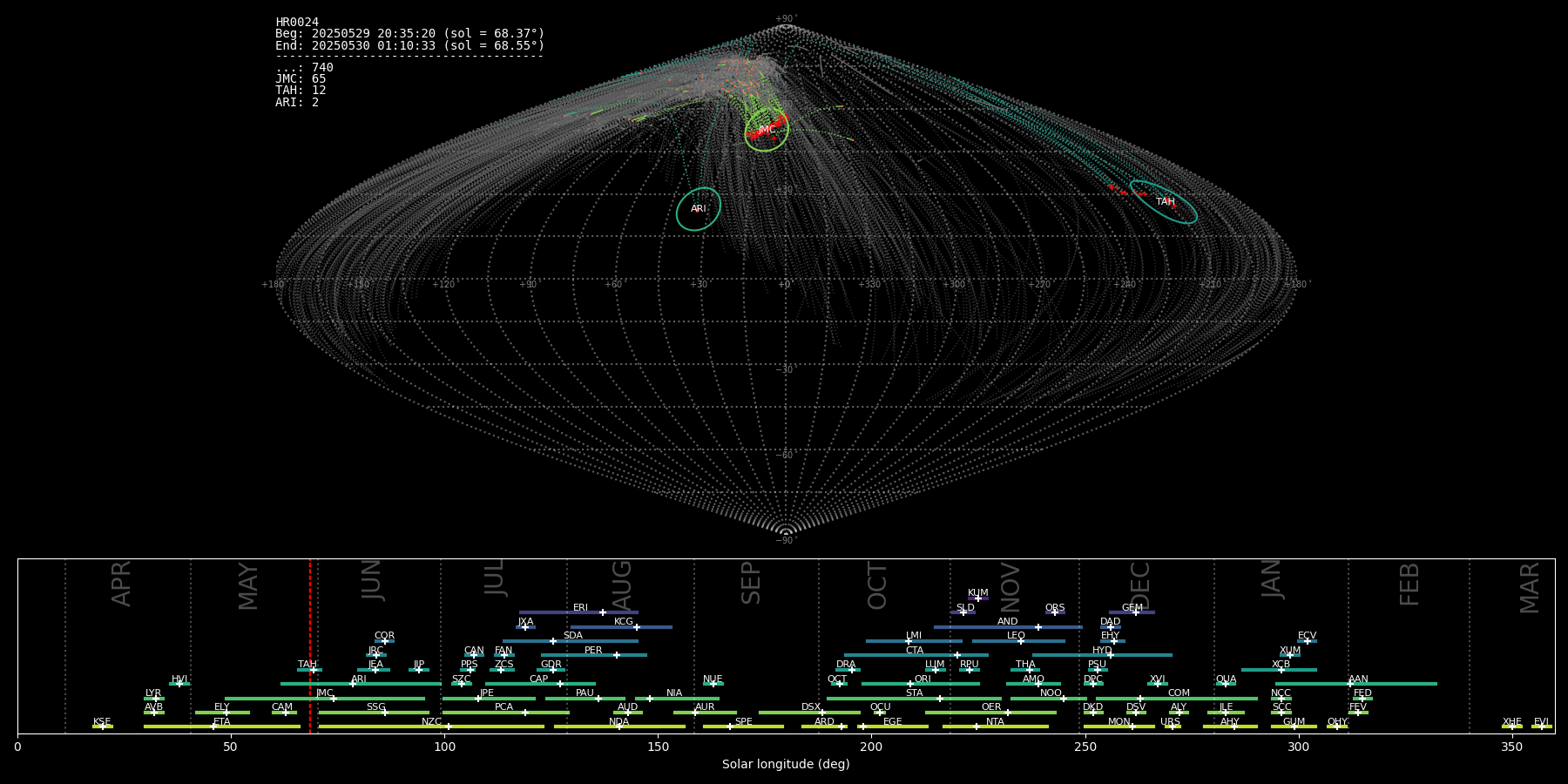Click the PER shower label in timeline
Viewport: 1568px width, 784px height.
click(x=593, y=651)
